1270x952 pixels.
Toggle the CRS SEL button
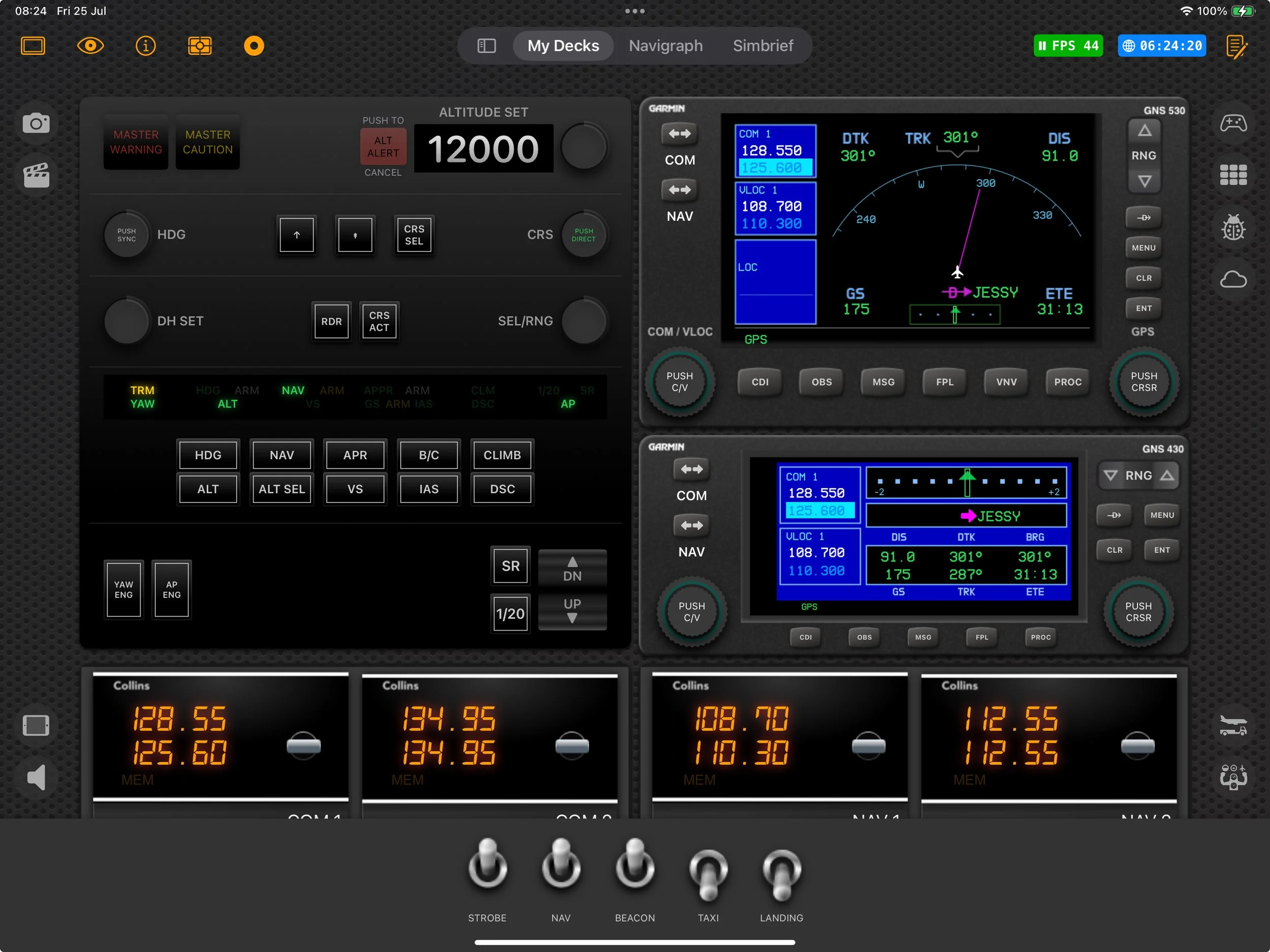tap(414, 235)
